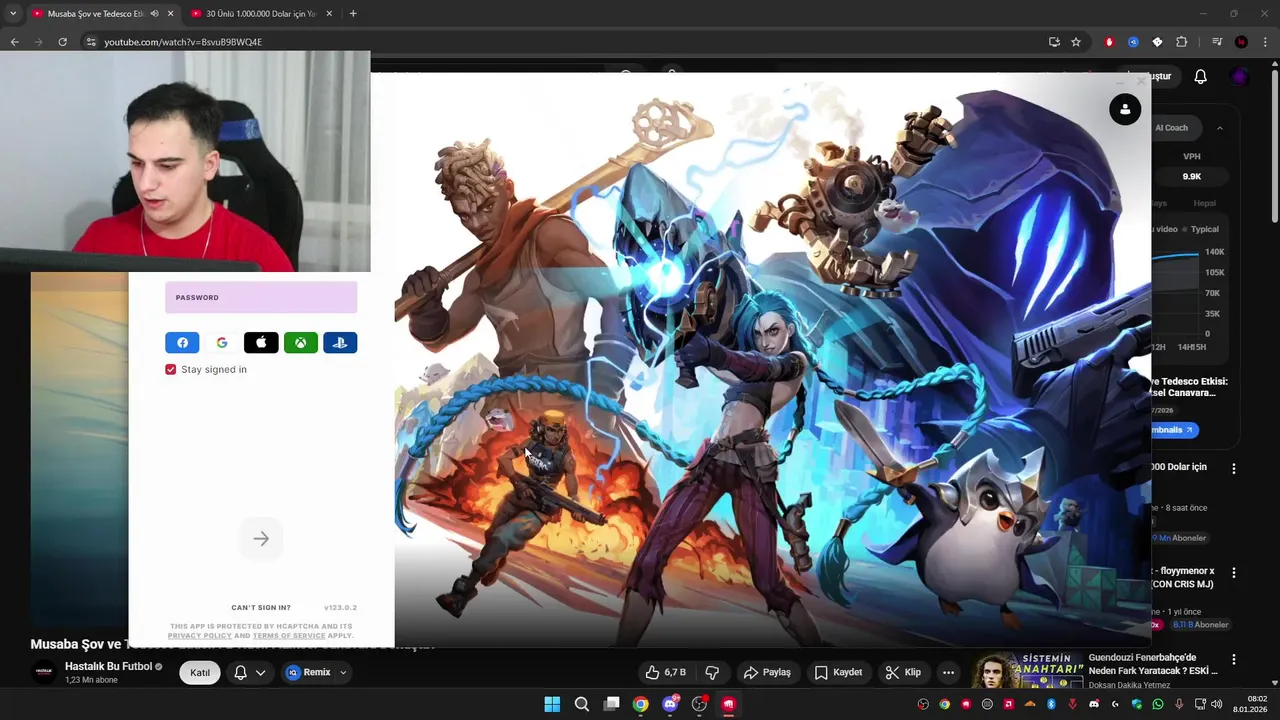This screenshot has height=720, width=1280.
Task: Mute the first tab's audio icon
Action: tap(154, 14)
